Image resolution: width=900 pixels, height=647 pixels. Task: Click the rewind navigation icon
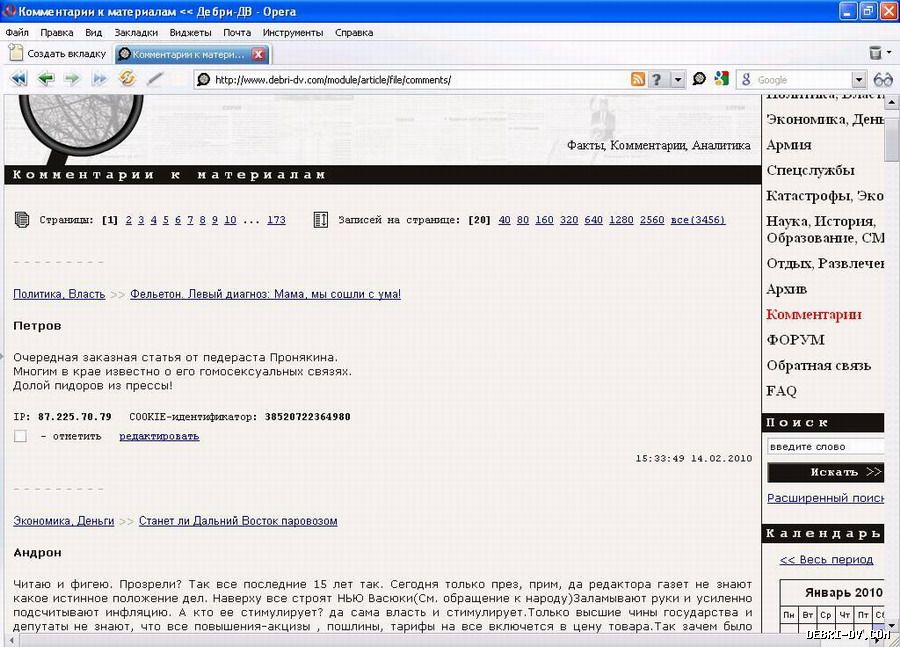[x=18, y=79]
